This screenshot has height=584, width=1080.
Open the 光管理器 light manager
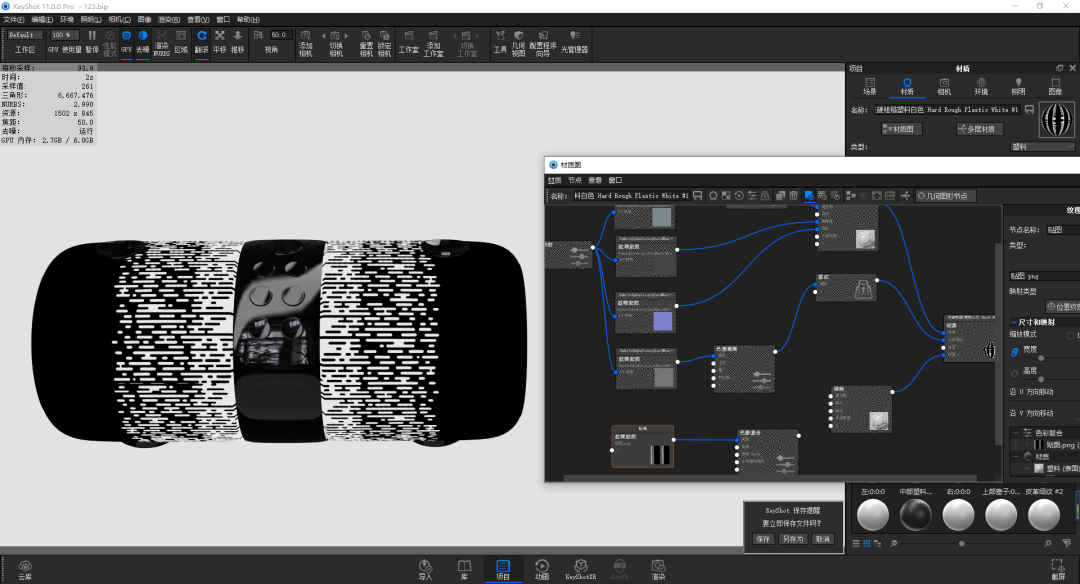(x=574, y=42)
